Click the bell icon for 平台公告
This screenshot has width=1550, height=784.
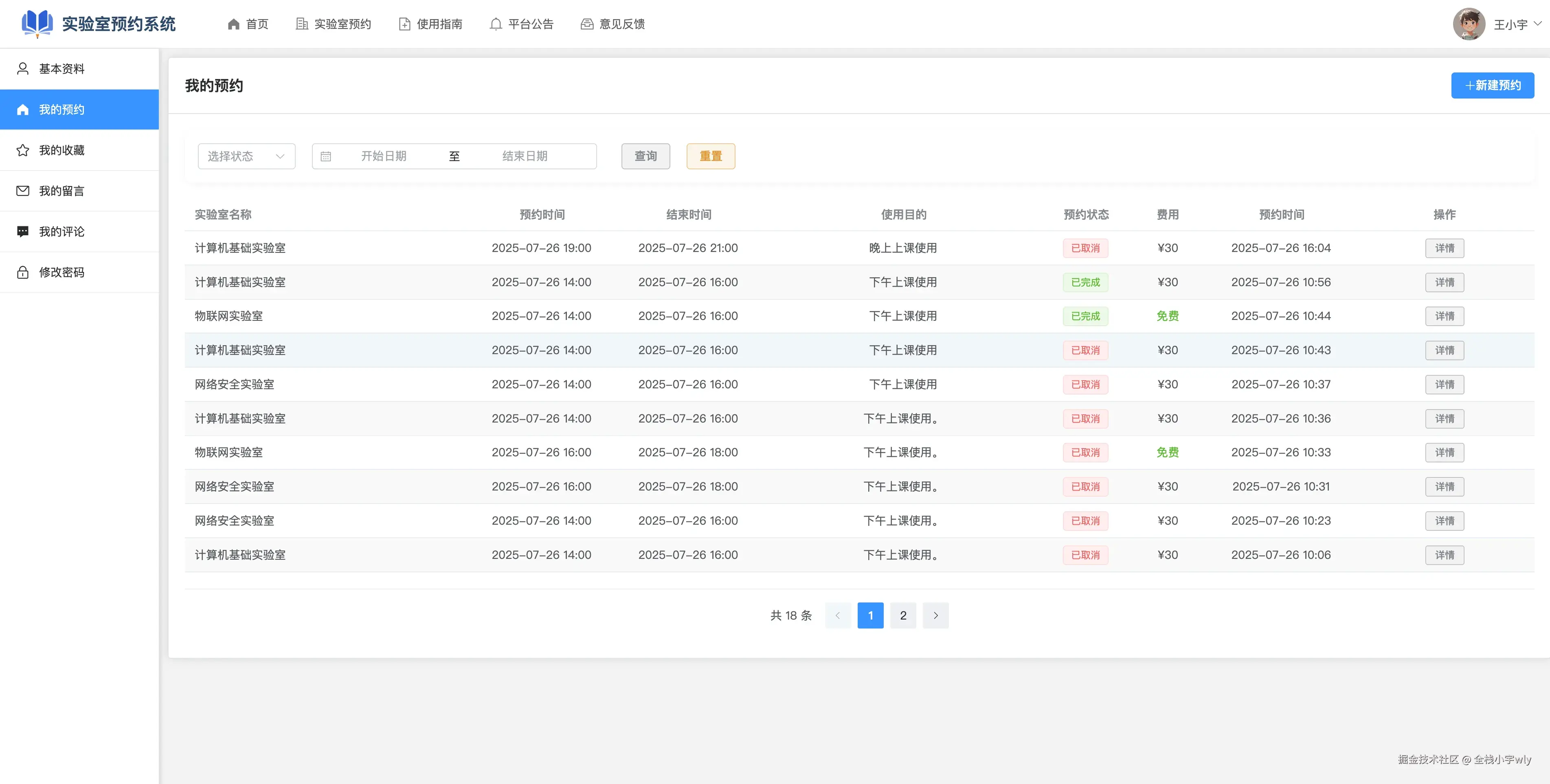click(495, 24)
